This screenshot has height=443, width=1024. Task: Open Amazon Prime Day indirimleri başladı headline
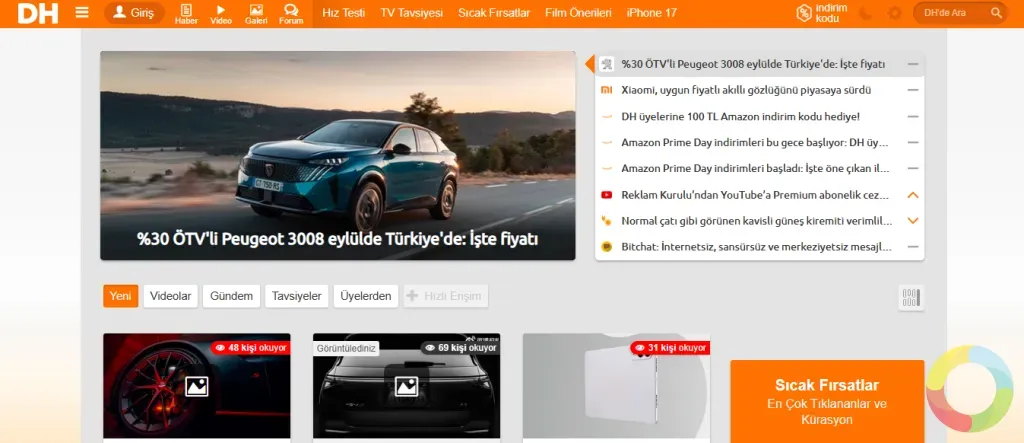click(x=756, y=169)
